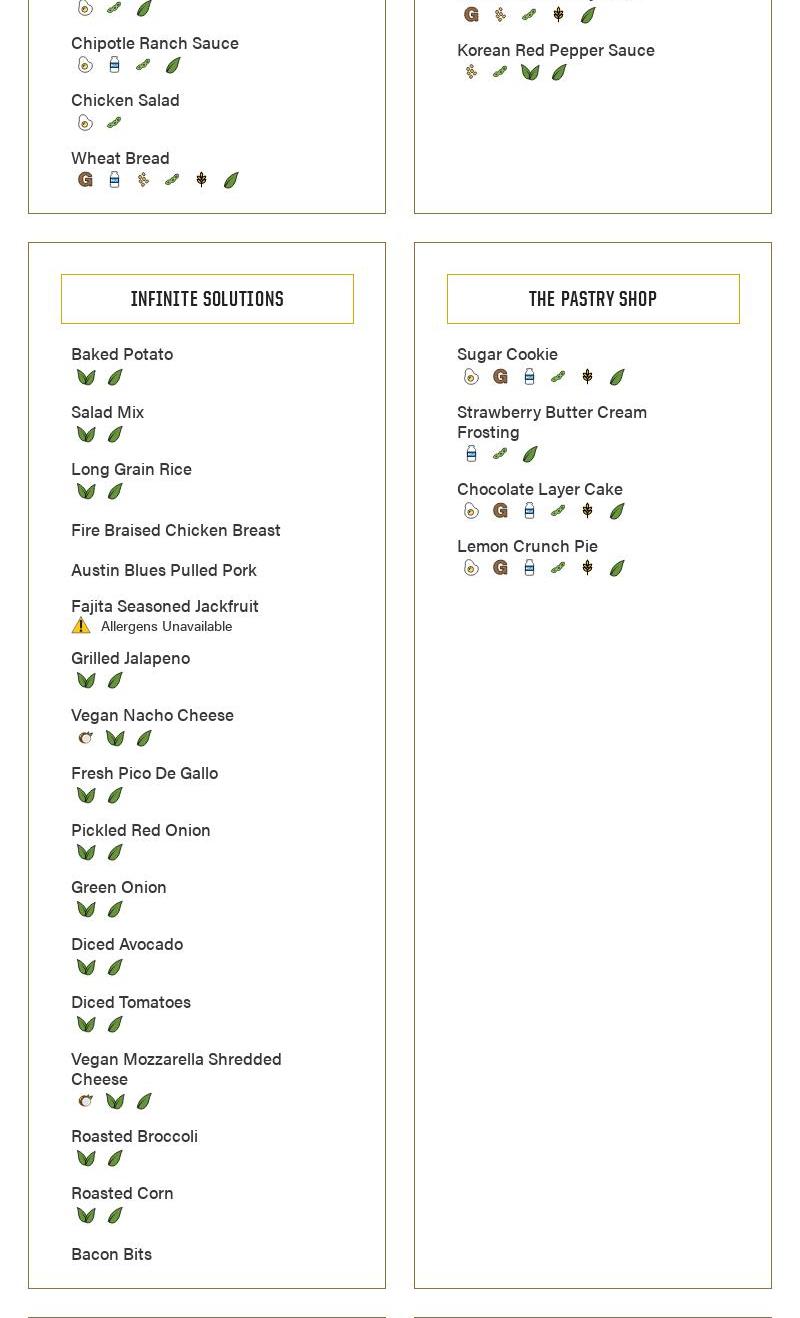Click the vegan icon under Korean Red Pepper Sauce
This screenshot has height=1318, width=800.
click(530, 72)
